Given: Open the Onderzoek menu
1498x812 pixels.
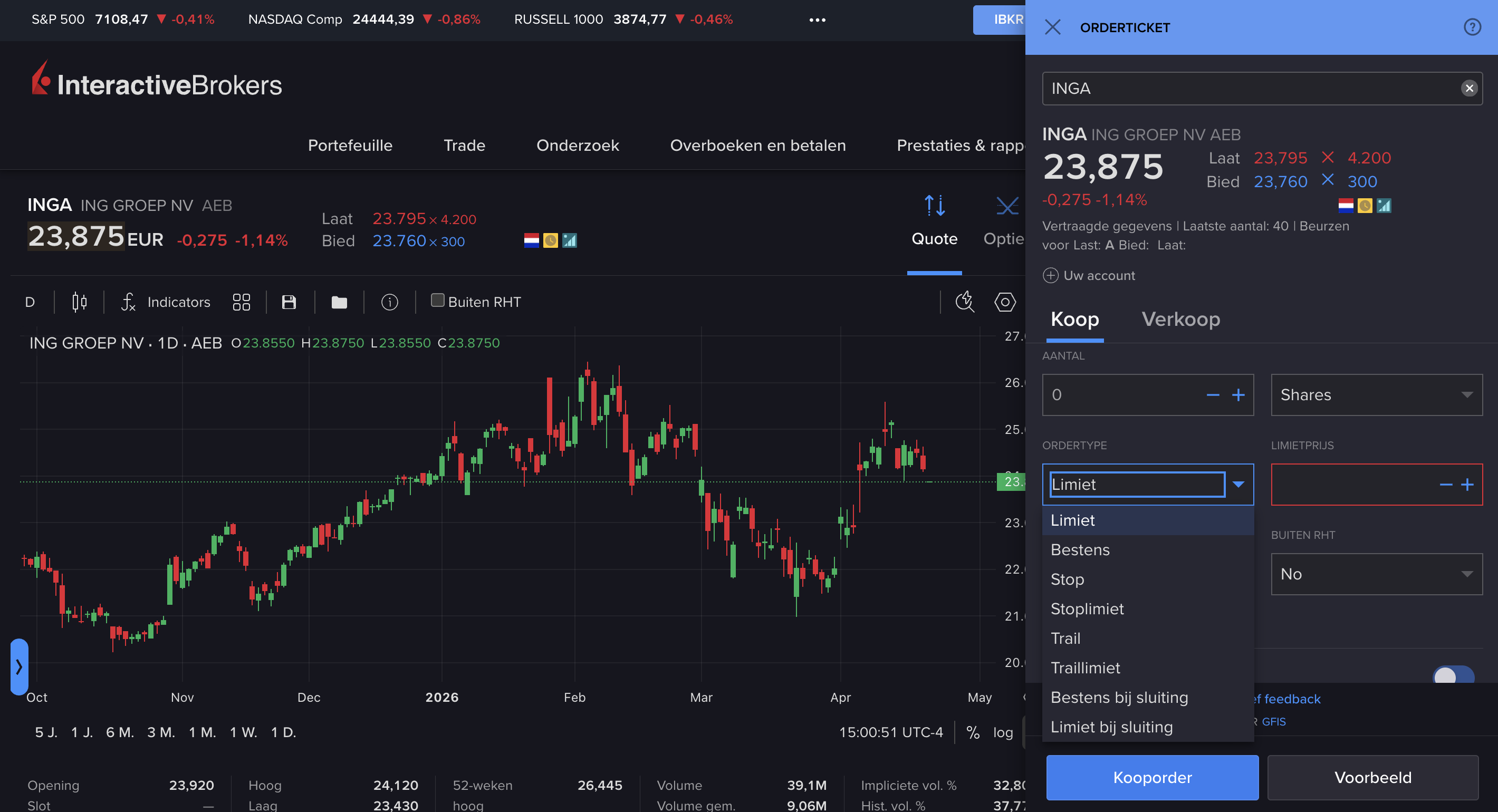Looking at the screenshot, I should click(x=578, y=146).
